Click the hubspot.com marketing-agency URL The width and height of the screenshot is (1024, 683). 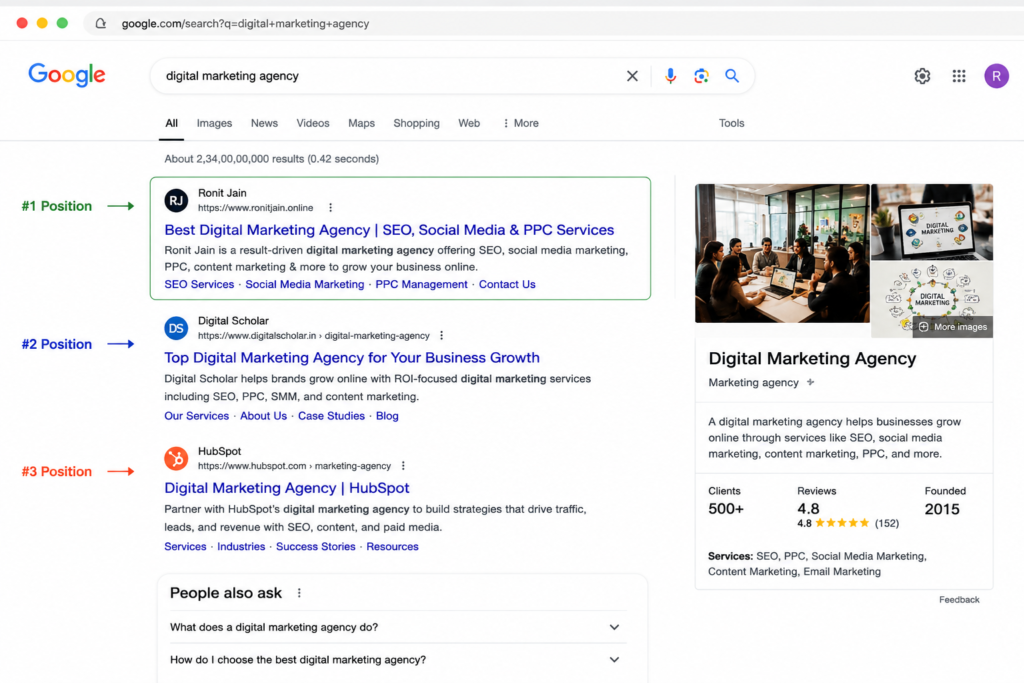click(x=295, y=466)
